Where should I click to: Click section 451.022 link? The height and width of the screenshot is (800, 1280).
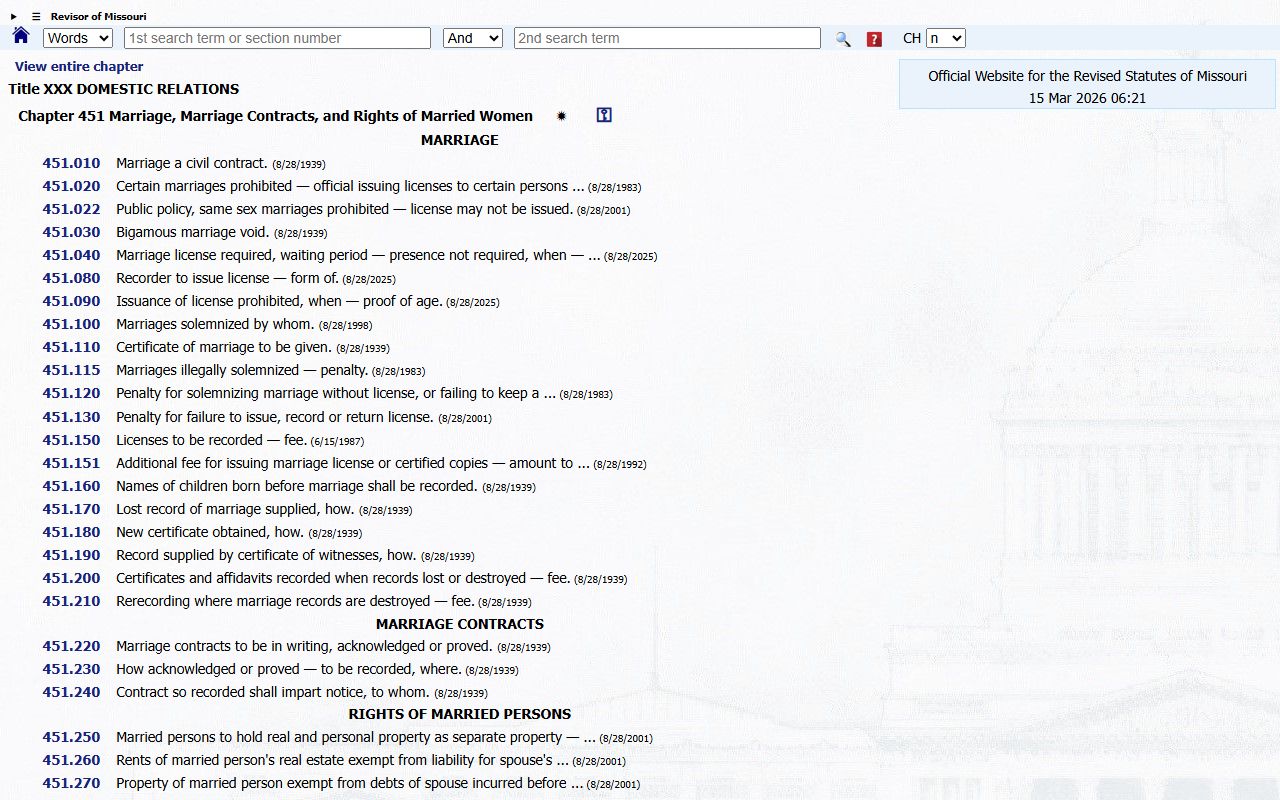(x=71, y=209)
